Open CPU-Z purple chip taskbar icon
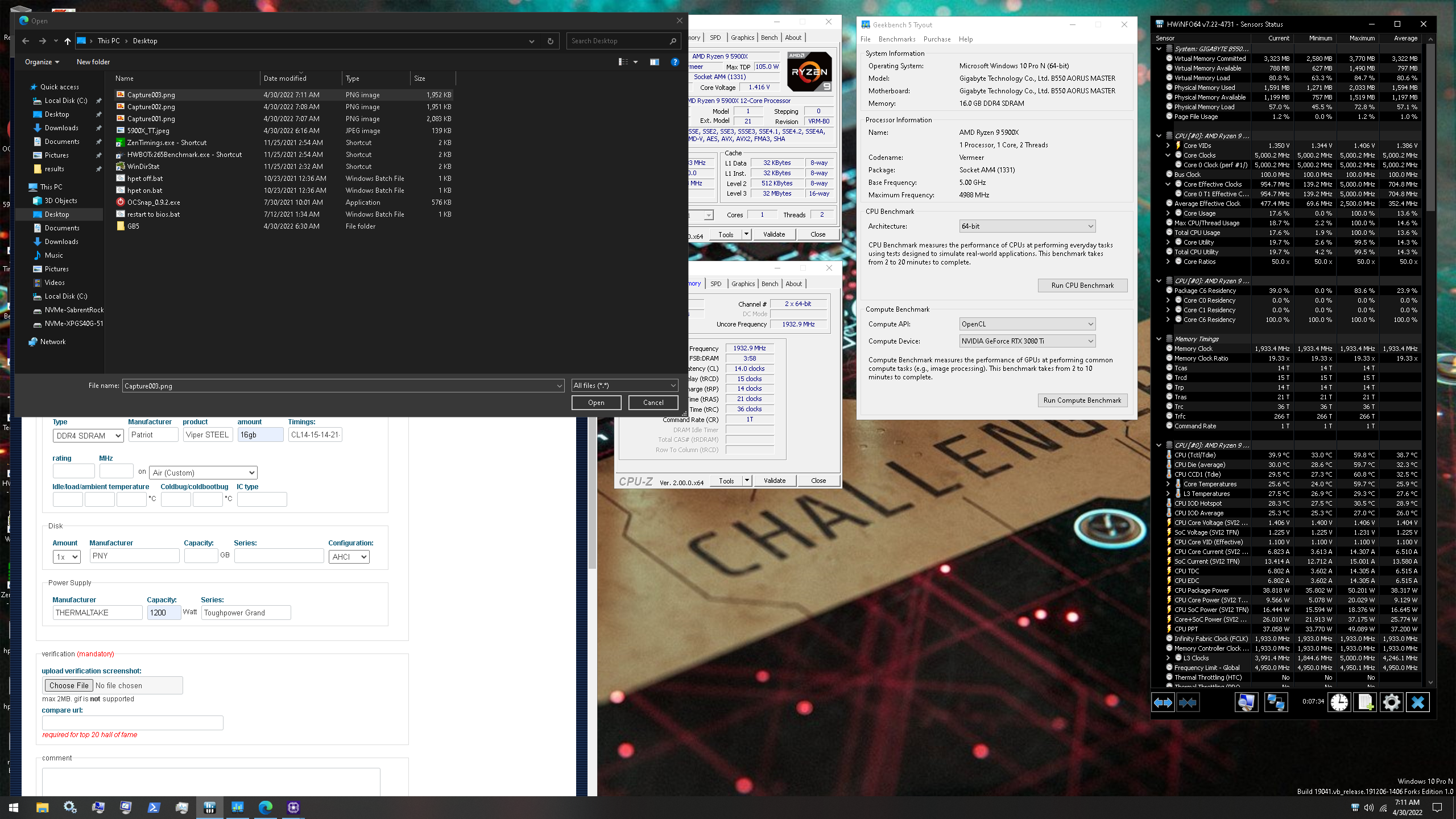This screenshot has height=819, width=1456. point(293,808)
